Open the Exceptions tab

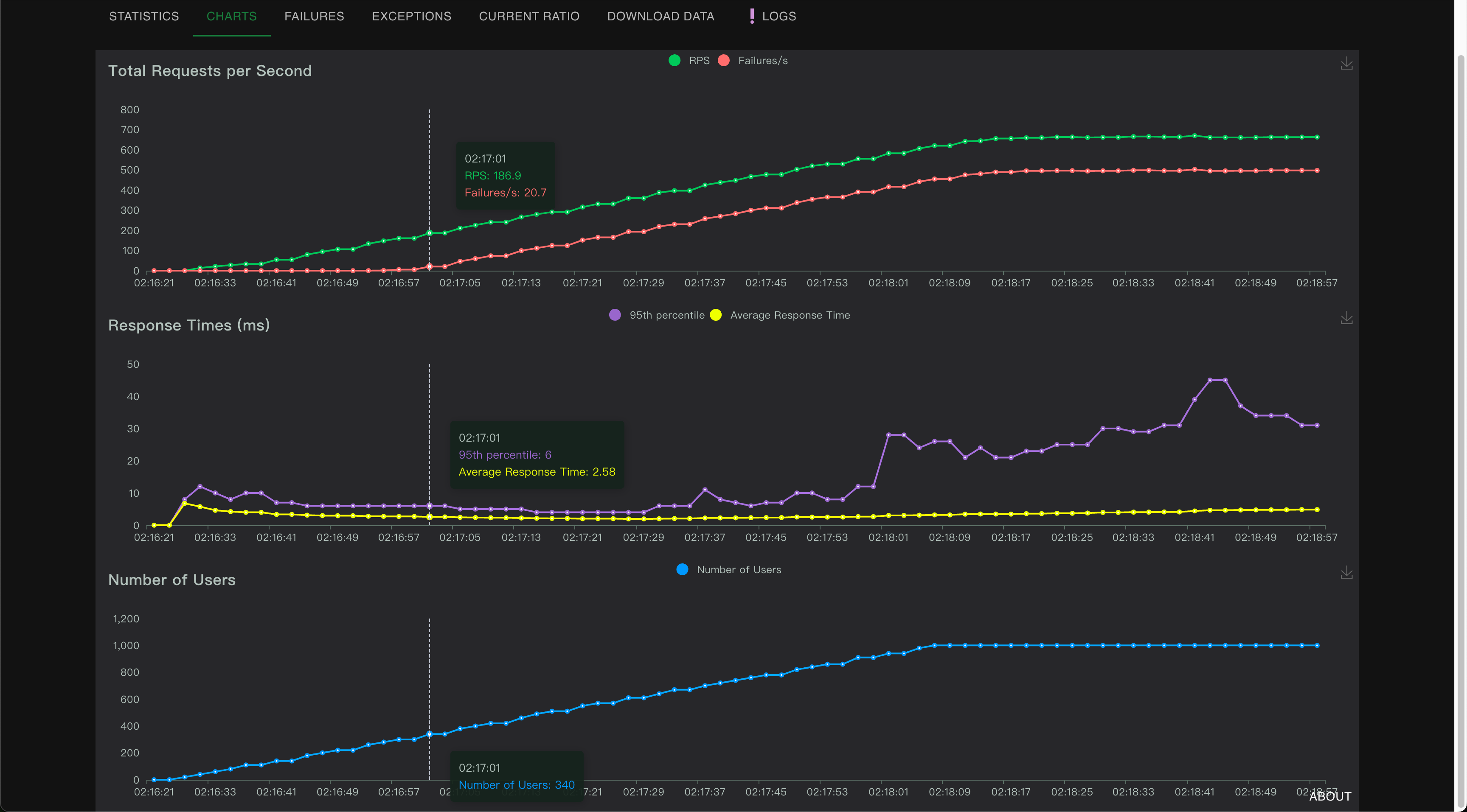pyautogui.click(x=411, y=17)
